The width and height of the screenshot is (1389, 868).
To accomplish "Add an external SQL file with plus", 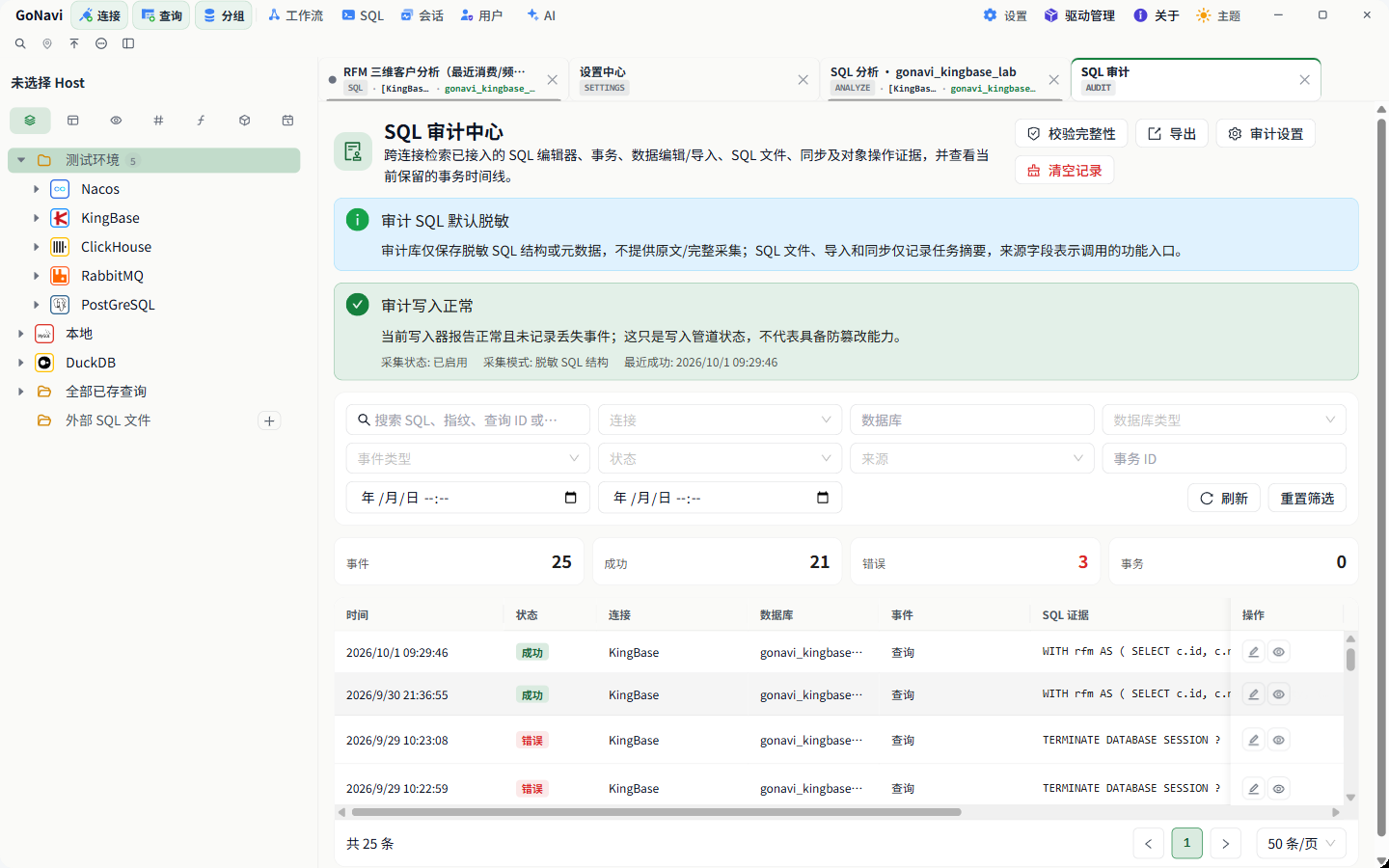I will pyautogui.click(x=270, y=420).
